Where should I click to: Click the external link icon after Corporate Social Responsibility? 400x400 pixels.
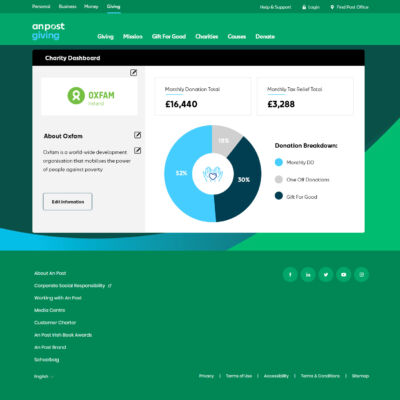pos(110,286)
